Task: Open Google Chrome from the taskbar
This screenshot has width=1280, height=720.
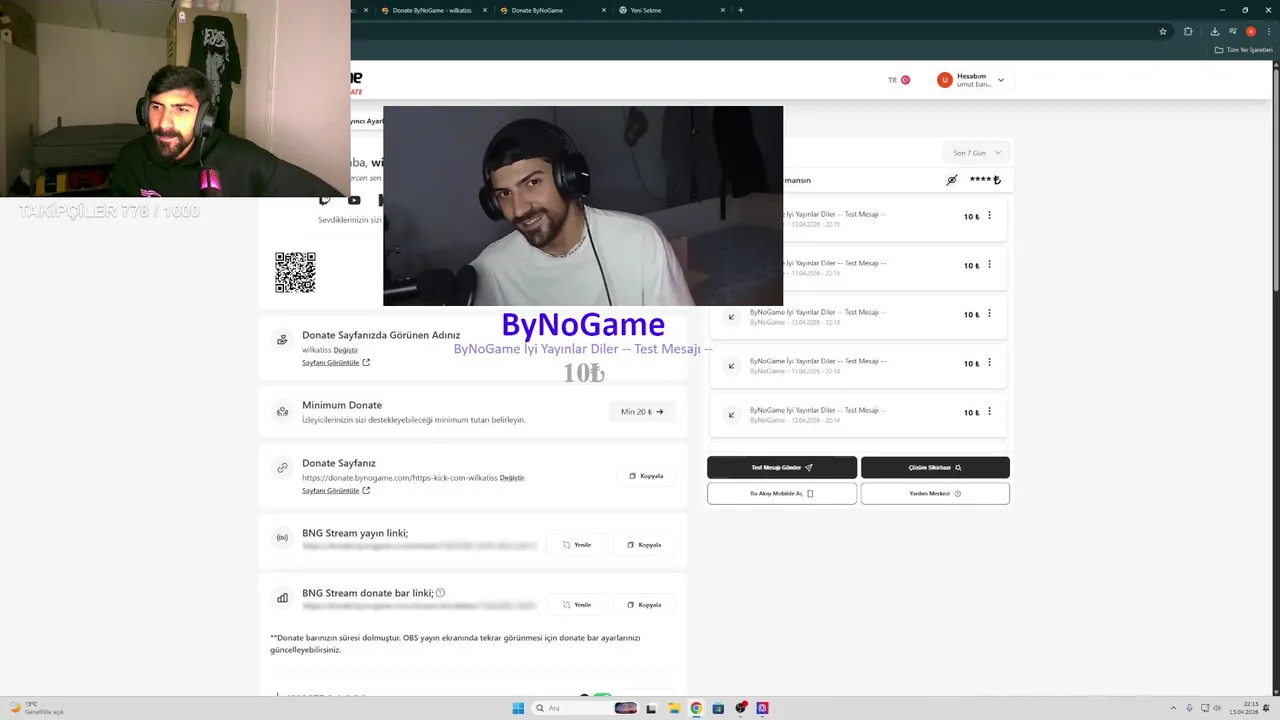Action: [696, 708]
